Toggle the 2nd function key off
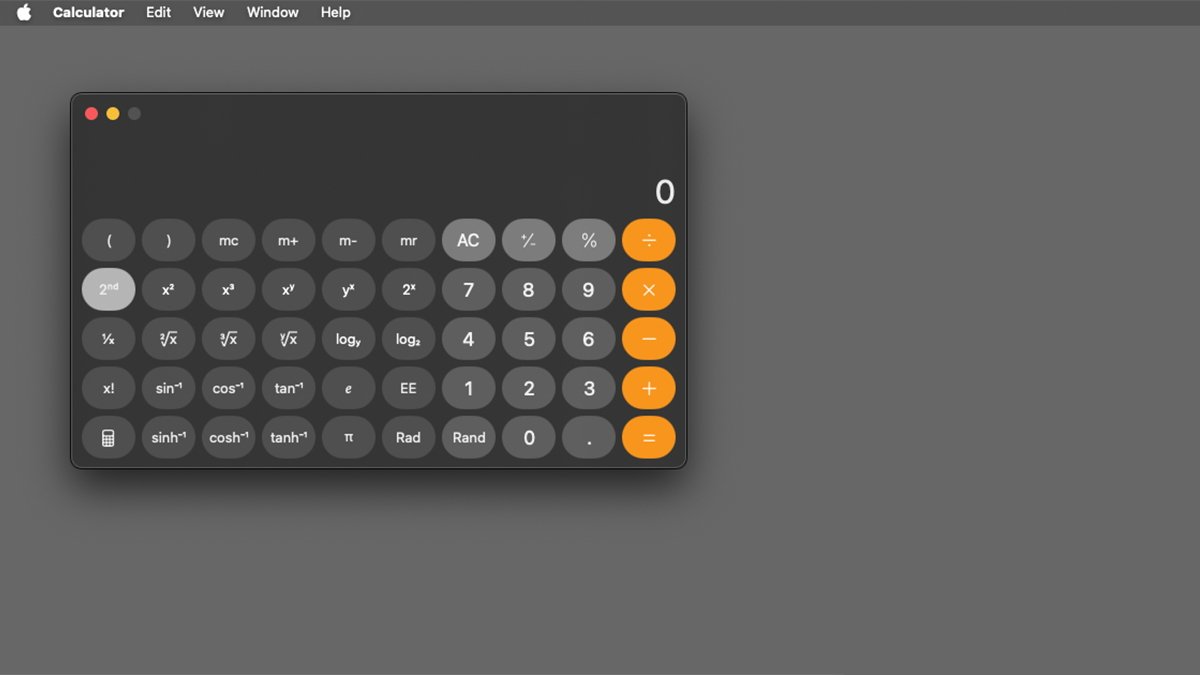Image resolution: width=1200 pixels, height=675 pixels. 108,290
